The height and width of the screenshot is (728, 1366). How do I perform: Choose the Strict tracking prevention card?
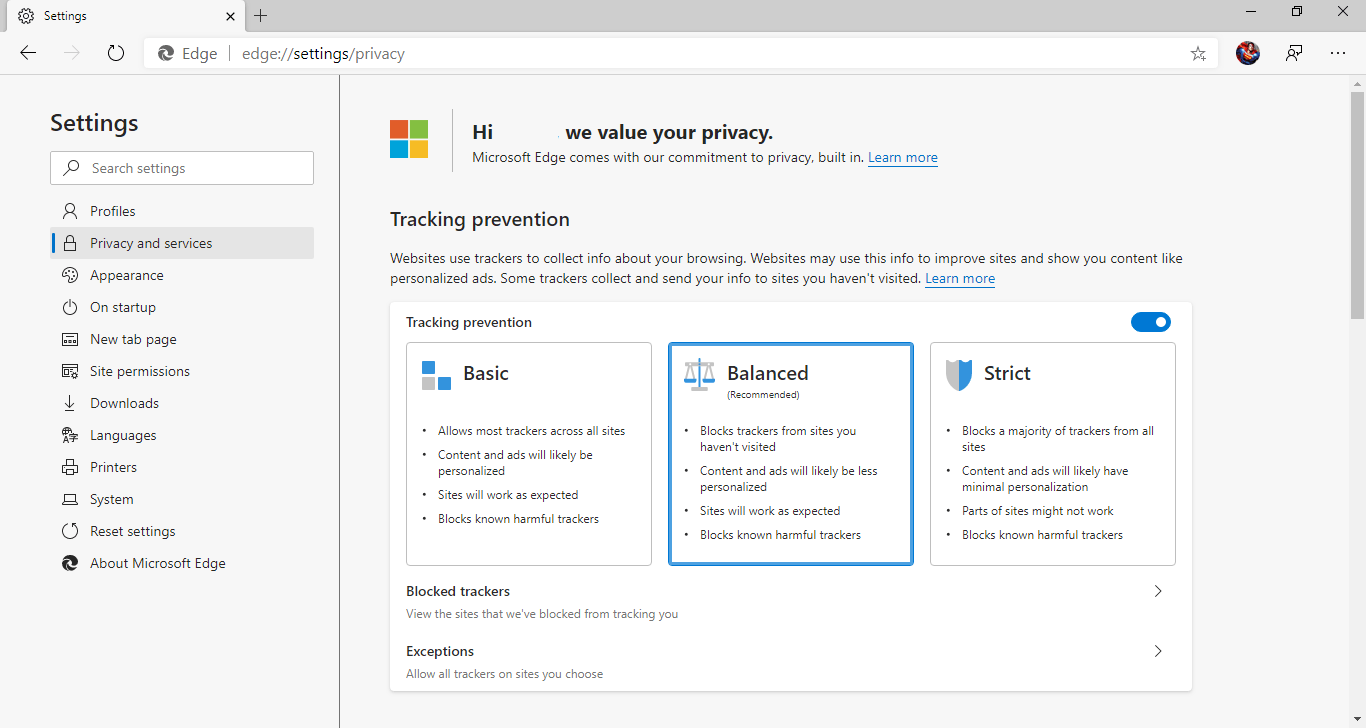point(1053,454)
